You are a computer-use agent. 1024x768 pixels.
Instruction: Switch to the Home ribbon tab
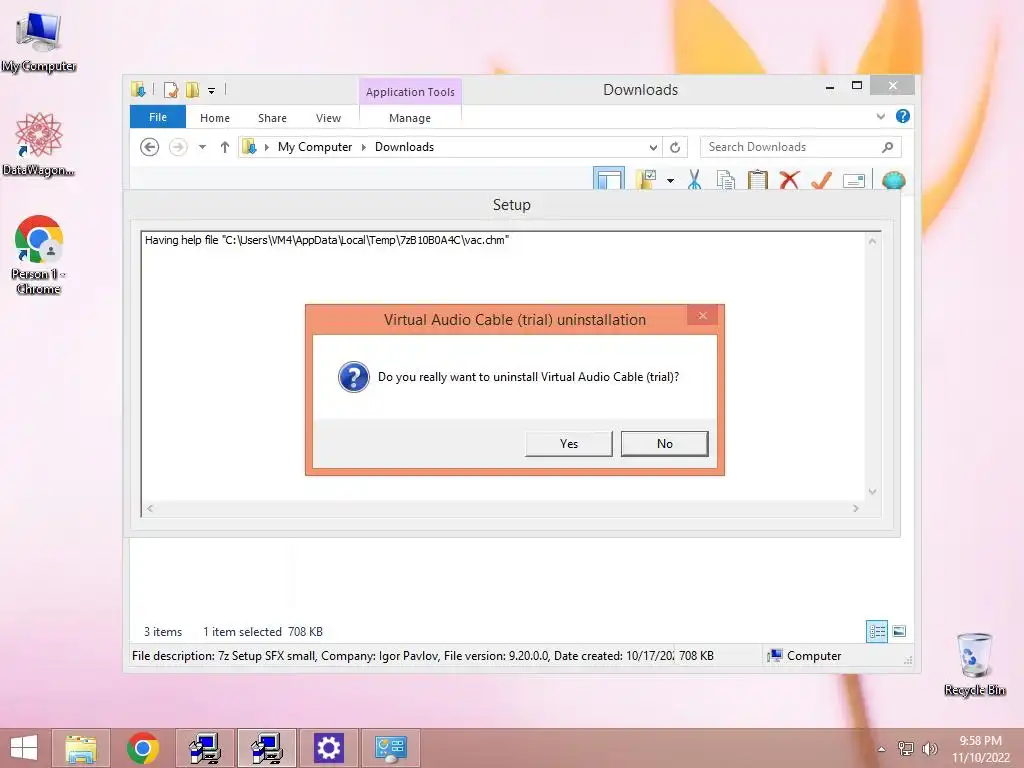(215, 118)
